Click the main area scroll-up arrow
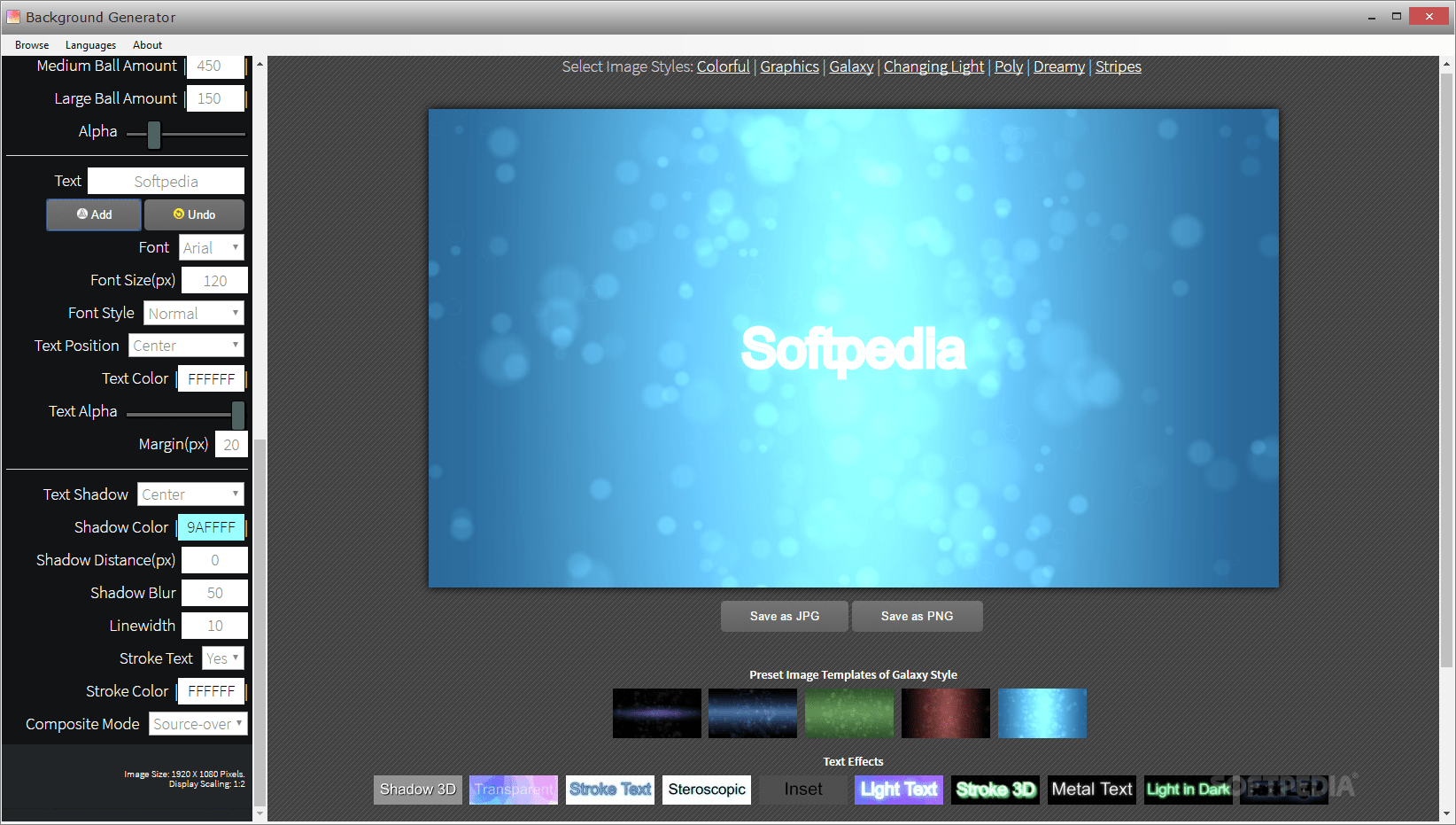Screen dimensions: 1456x825 pos(1447,64)
